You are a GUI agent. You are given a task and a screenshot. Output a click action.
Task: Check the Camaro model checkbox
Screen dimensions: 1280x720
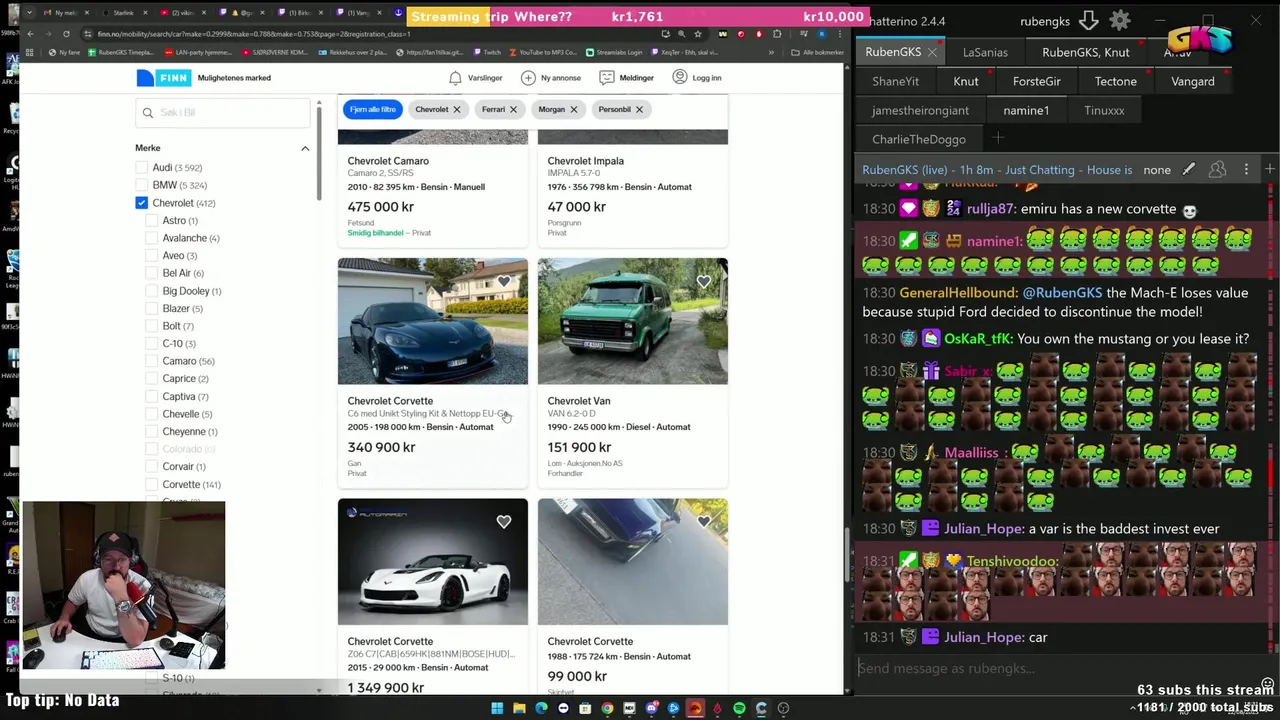click(152, 361)
